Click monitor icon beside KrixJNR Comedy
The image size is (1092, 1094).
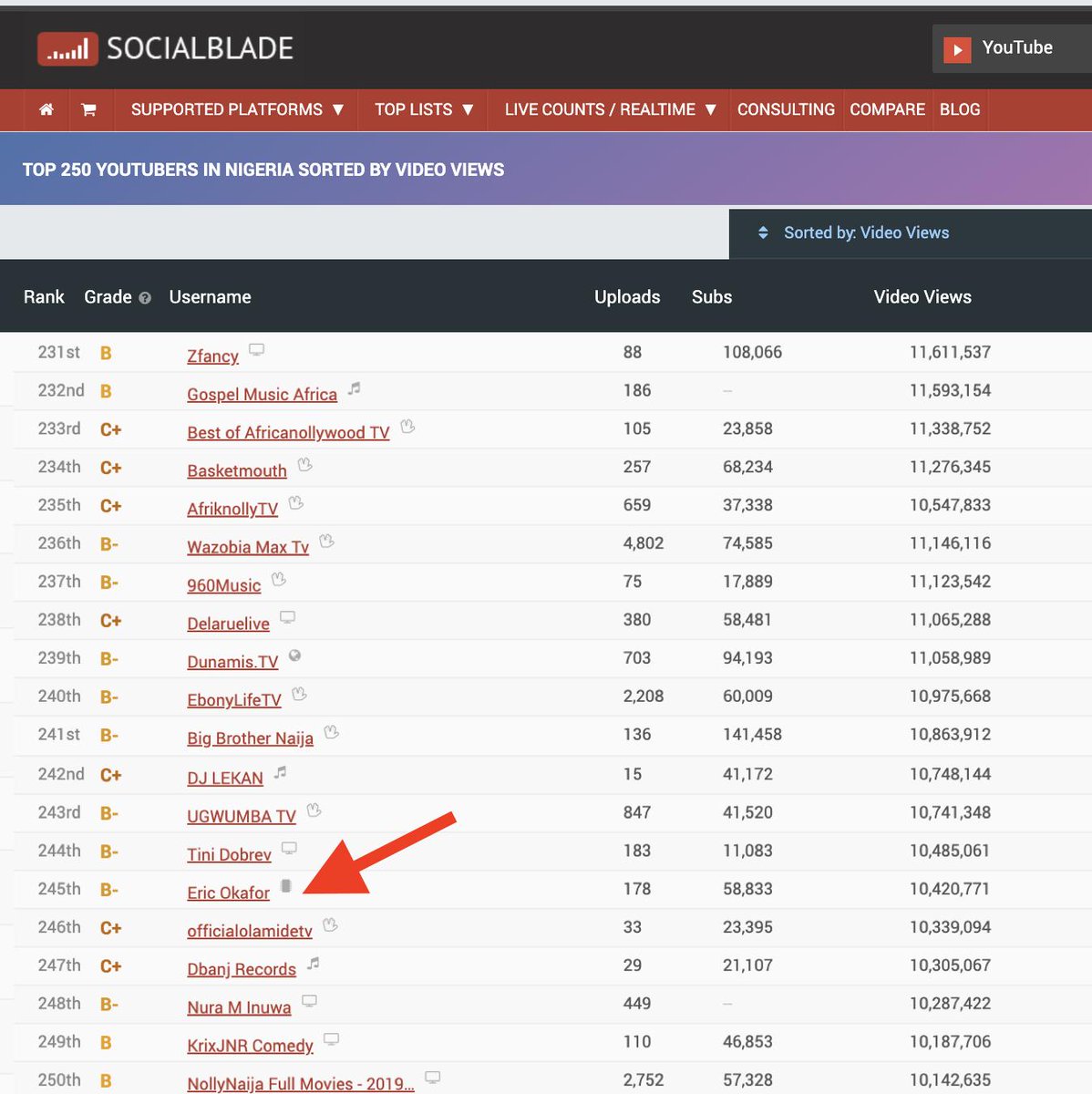(332, 1039)
